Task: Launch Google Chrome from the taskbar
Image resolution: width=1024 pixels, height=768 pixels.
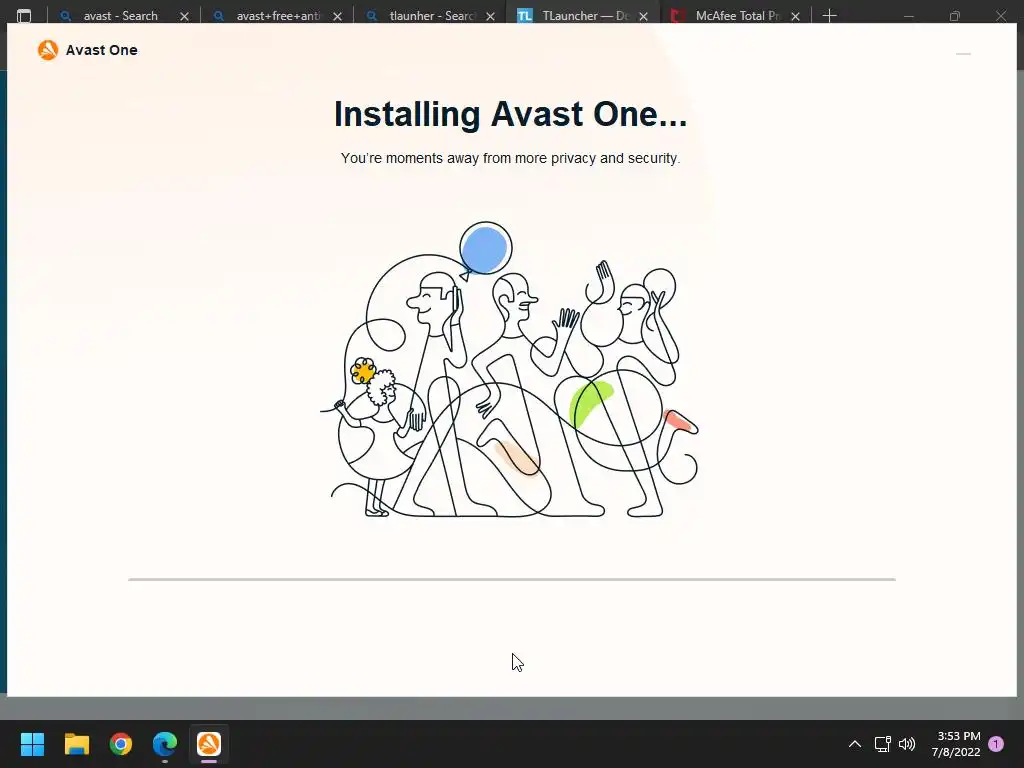Action: click(121, 744)
